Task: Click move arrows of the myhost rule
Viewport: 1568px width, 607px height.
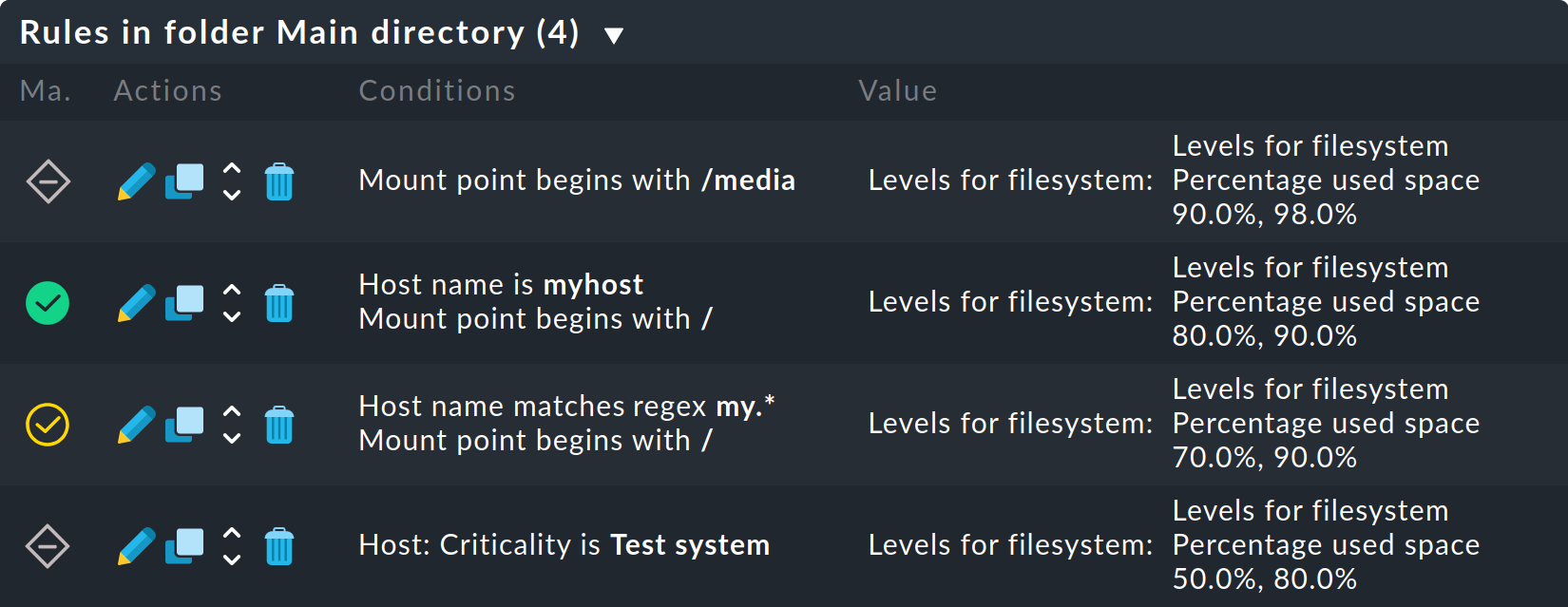Action: tap(232, 303)
